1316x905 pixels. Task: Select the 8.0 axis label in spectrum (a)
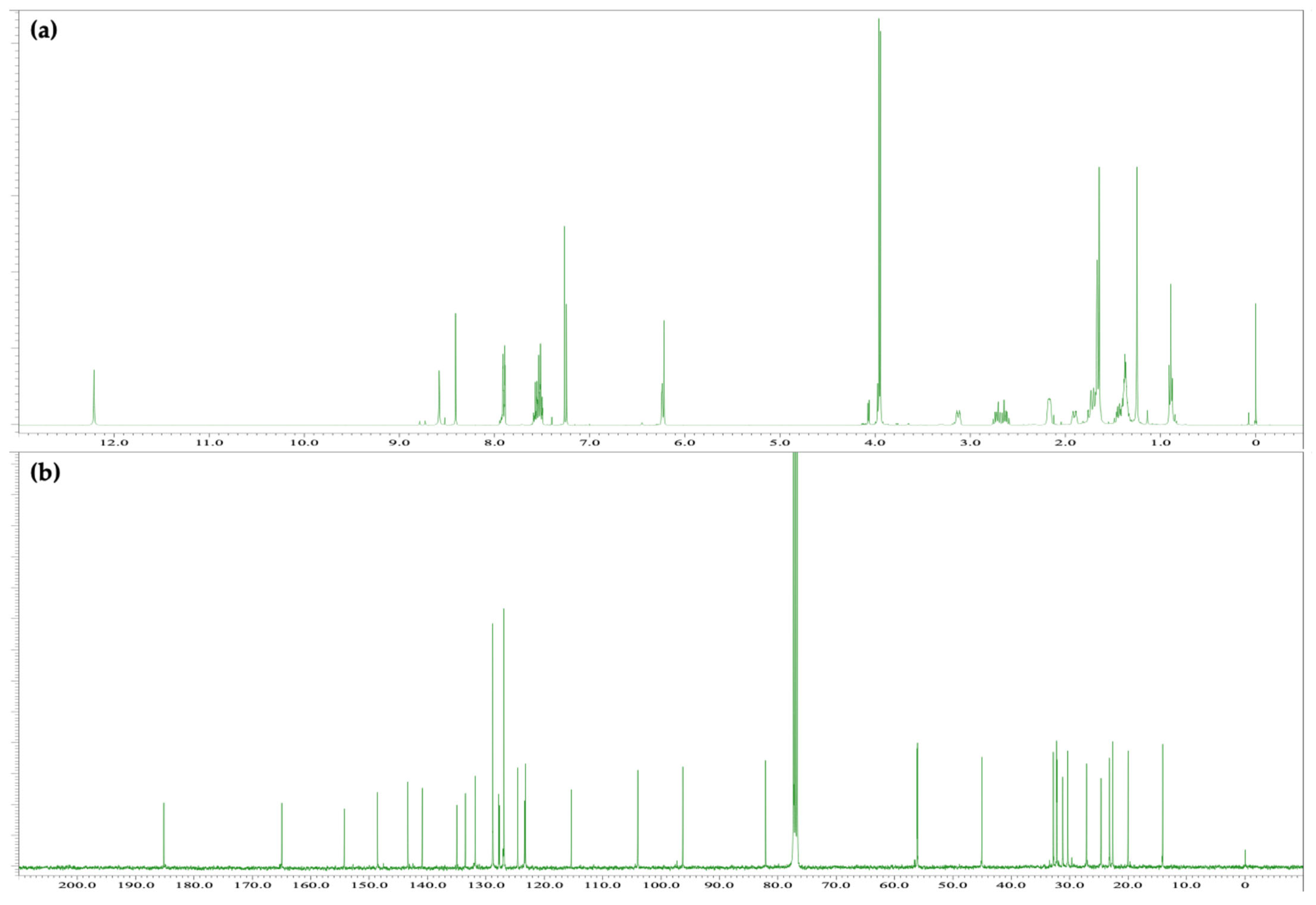(495, 442)
